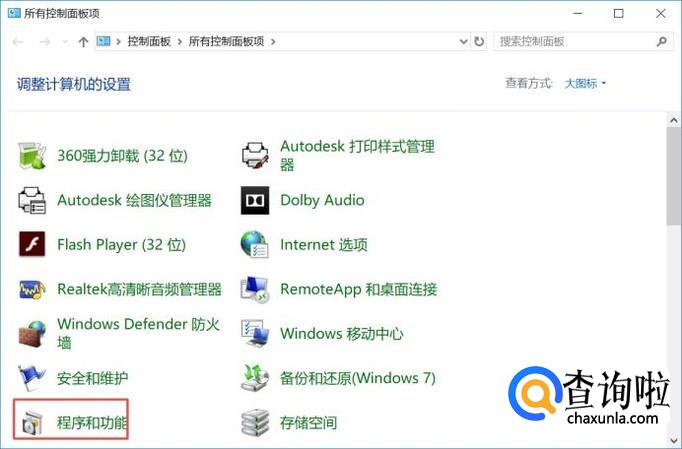Open Autodesk 打印样式管理器 link
This screenshot has height=449, width=682.
(357, 155)
